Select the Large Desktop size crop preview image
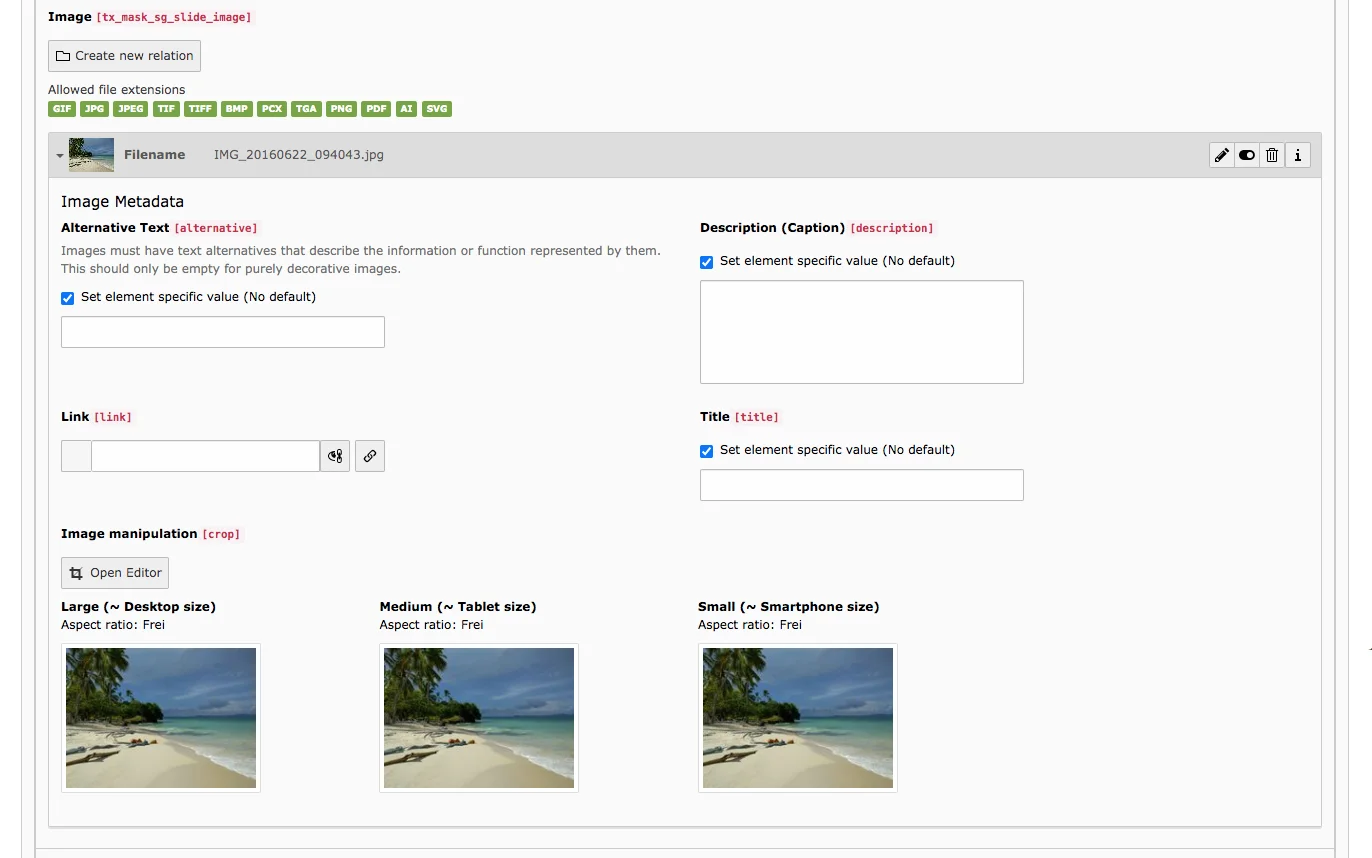 (x=160, y=717)
